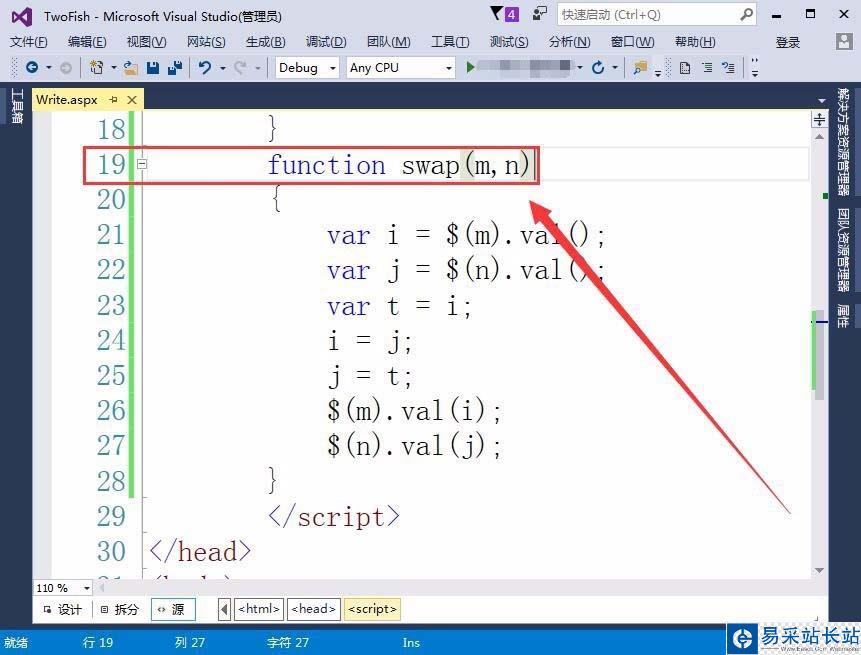Click the vertical scrollbar down arrow
Viewport: 861px width, 655px height.
[x=819, y=570]
